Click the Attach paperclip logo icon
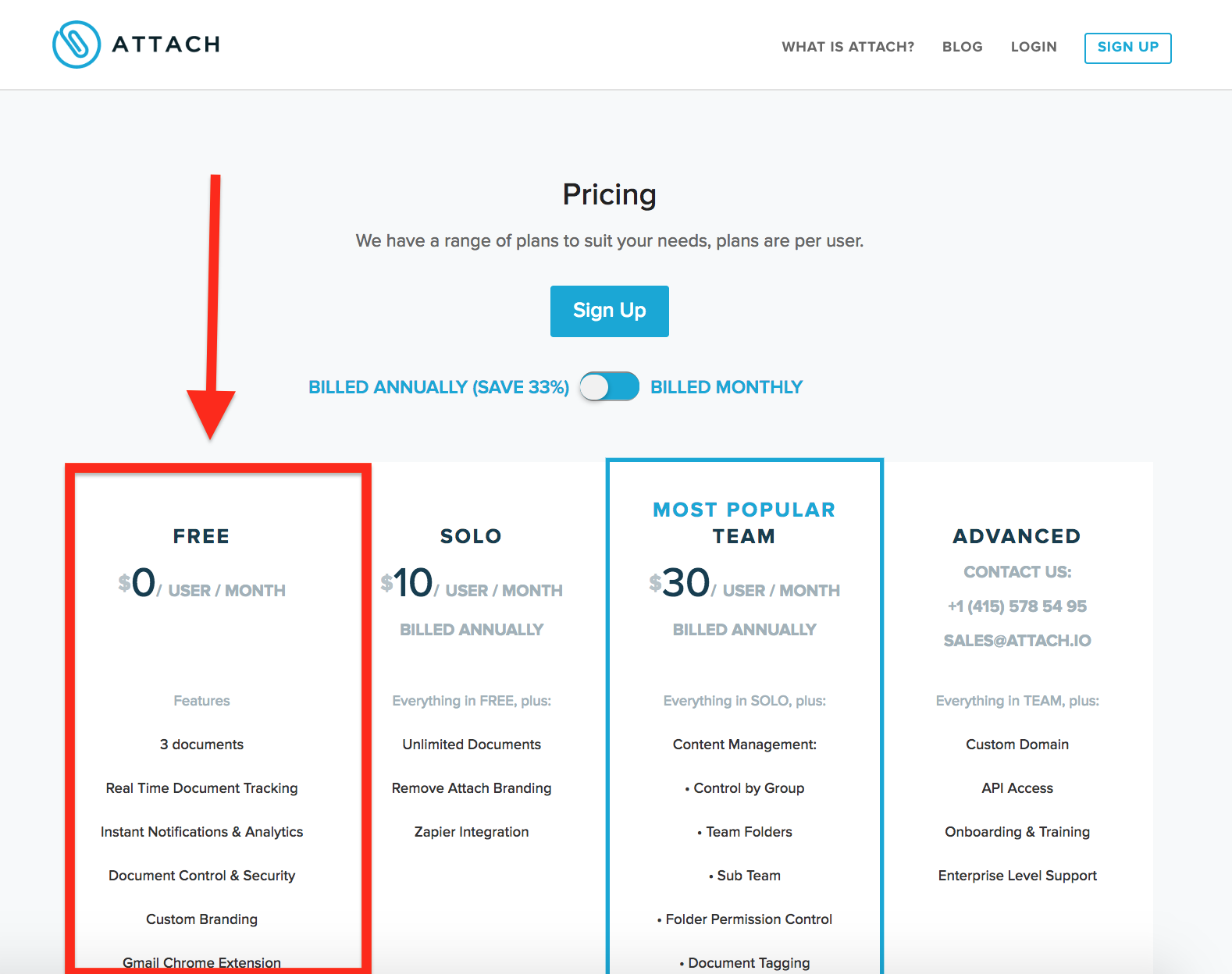Screen dimensions: 1232x974 click(77, 44)
